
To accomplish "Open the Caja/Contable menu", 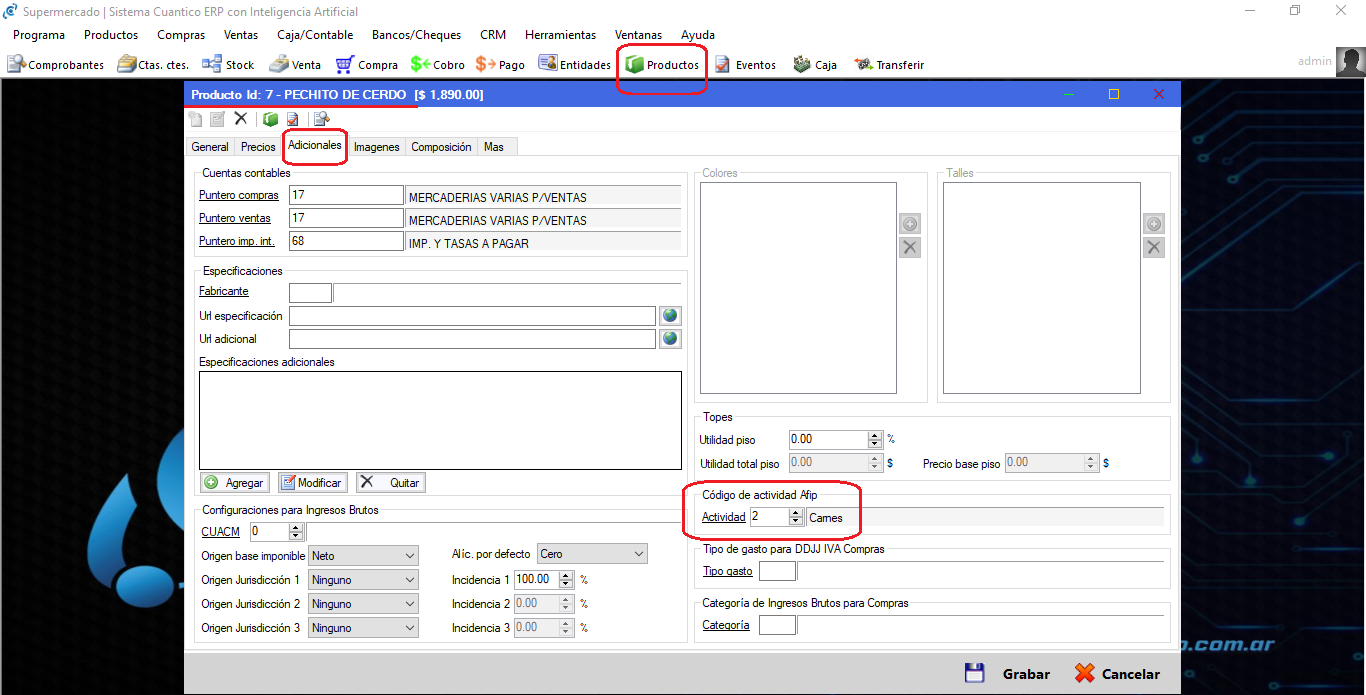I will [x=315, y=34].
